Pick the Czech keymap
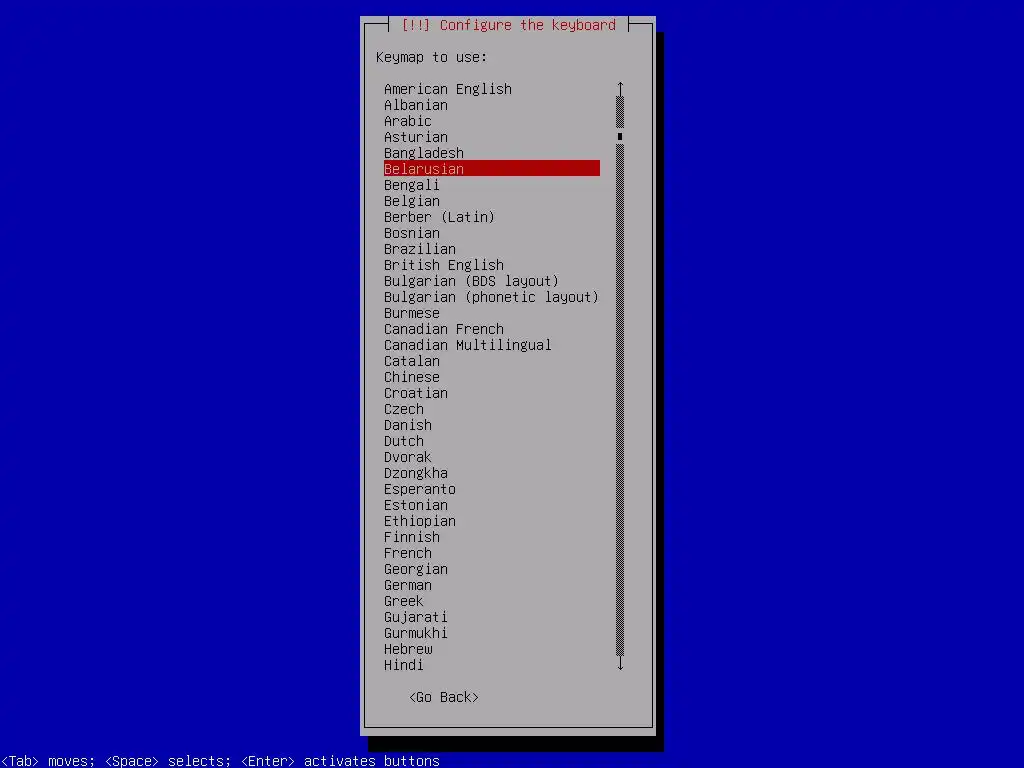The height and width of the screenshot is (768, 1024). pos(492,409)
